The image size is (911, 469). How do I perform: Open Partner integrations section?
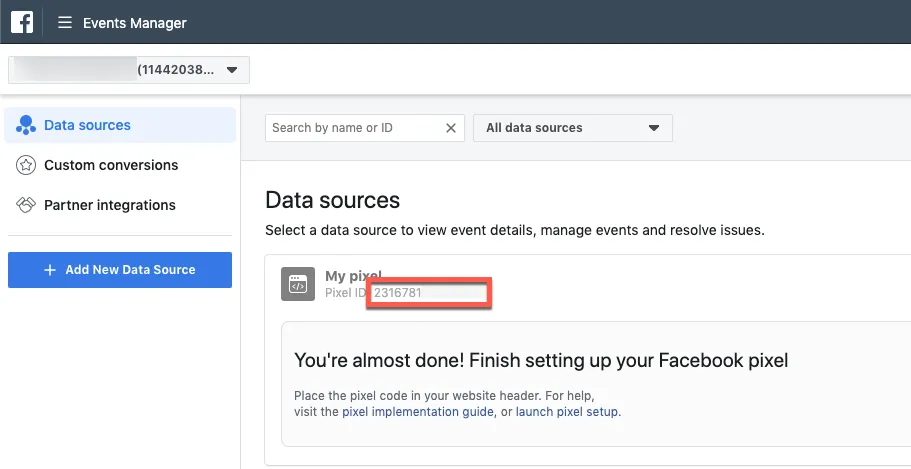click(110, 205)
